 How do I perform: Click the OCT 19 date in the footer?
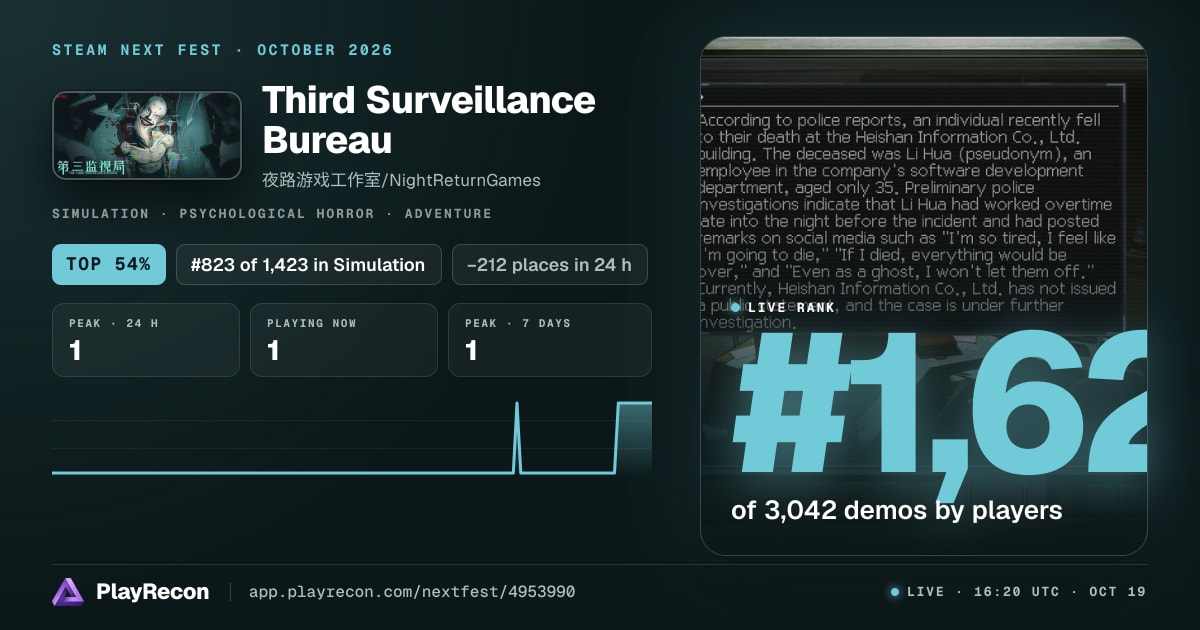[x=1117, y=592]
